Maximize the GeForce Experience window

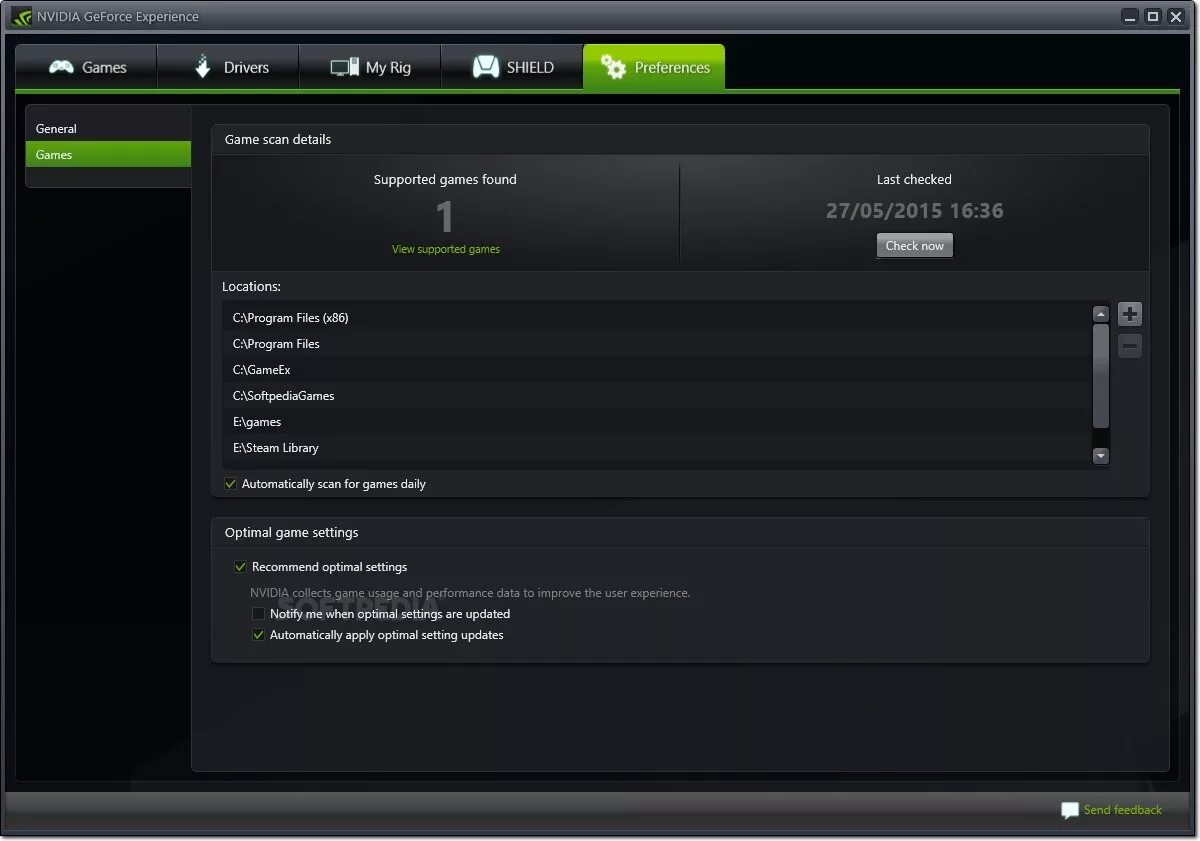tap(1153, 16)
